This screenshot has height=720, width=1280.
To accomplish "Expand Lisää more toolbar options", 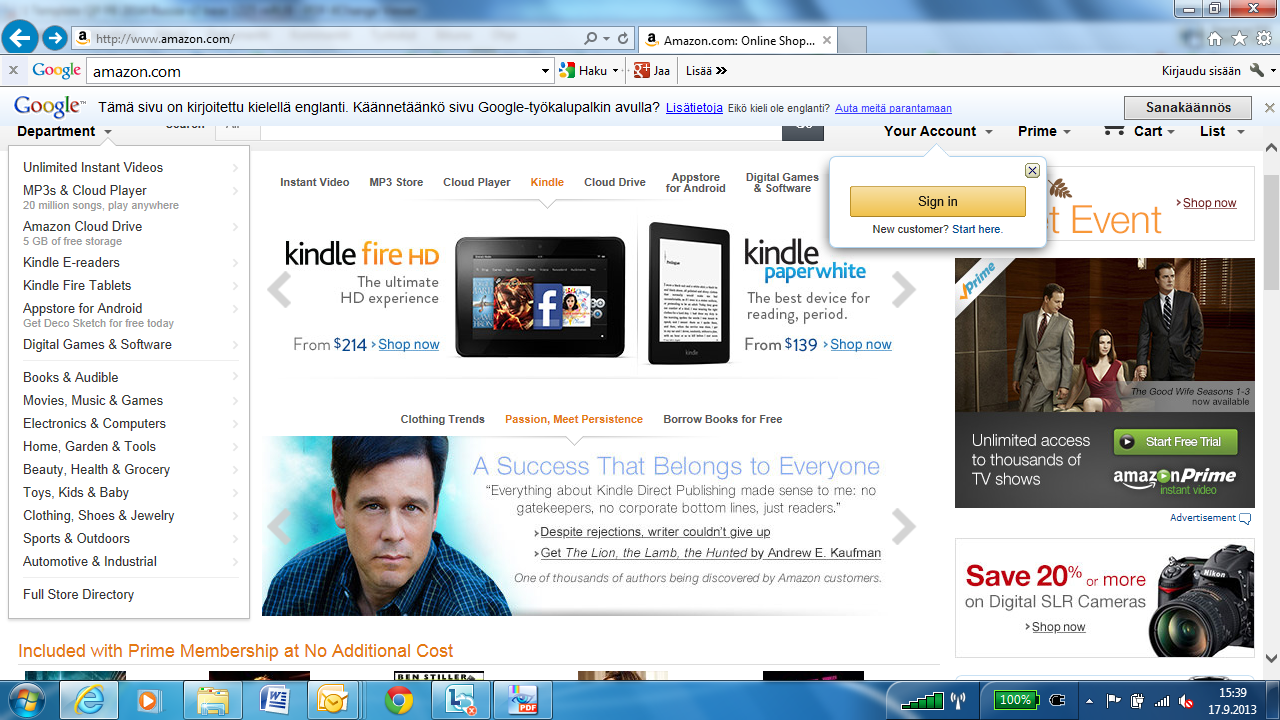I will [x=706, y=71].
